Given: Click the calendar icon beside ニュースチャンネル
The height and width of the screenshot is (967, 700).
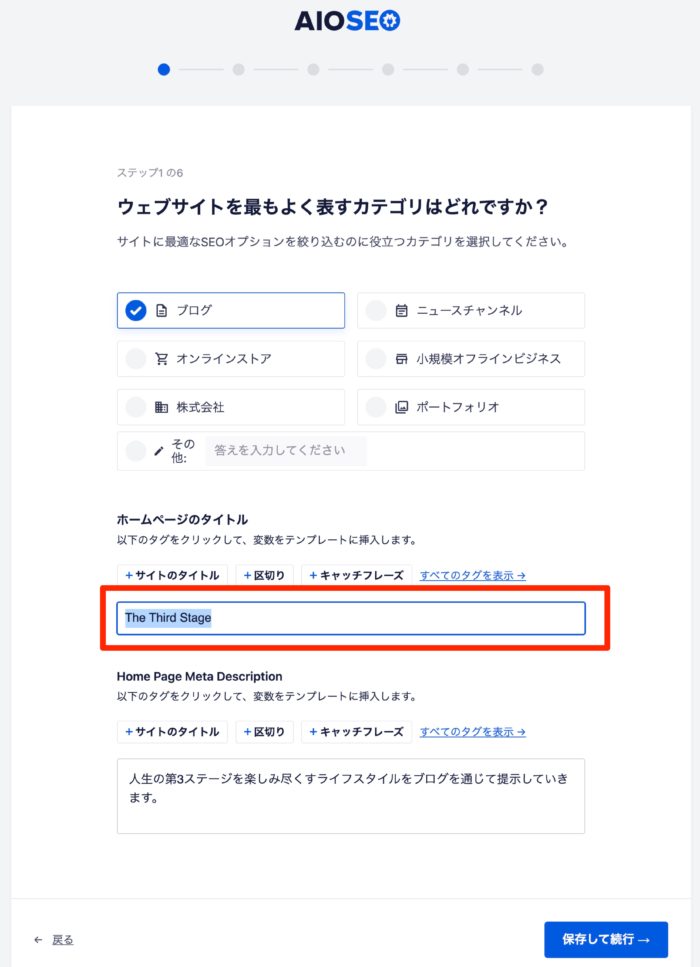Looking at the screenshot, I should 401,311.
